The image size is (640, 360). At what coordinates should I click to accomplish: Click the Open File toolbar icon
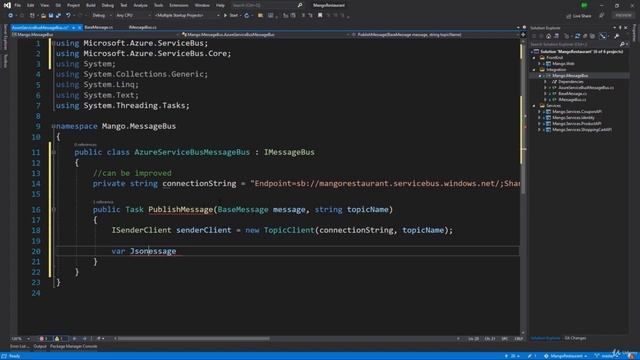(x=43, y=16)
